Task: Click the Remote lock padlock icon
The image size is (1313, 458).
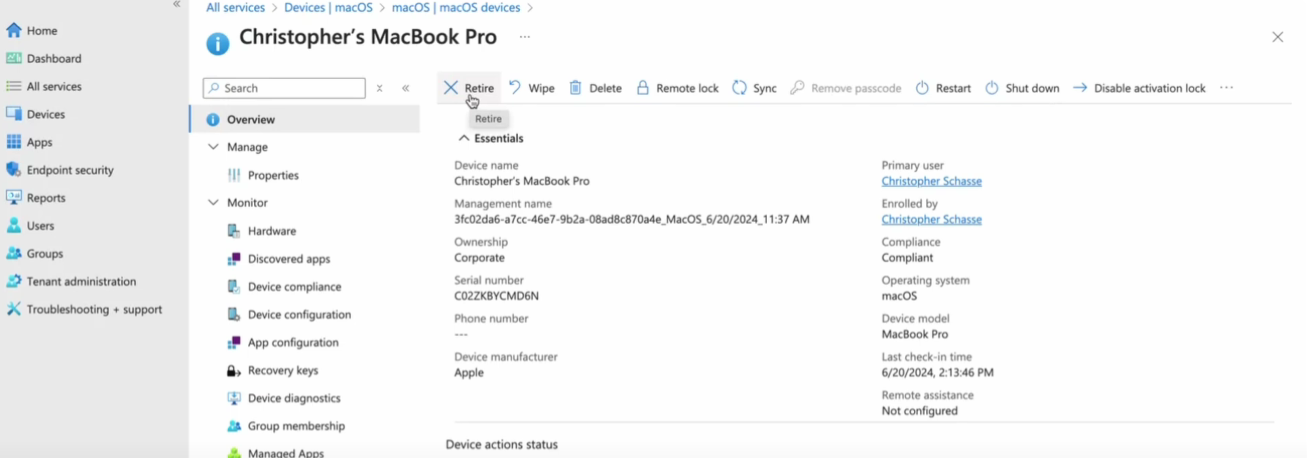Action: [x=643, y=88]
